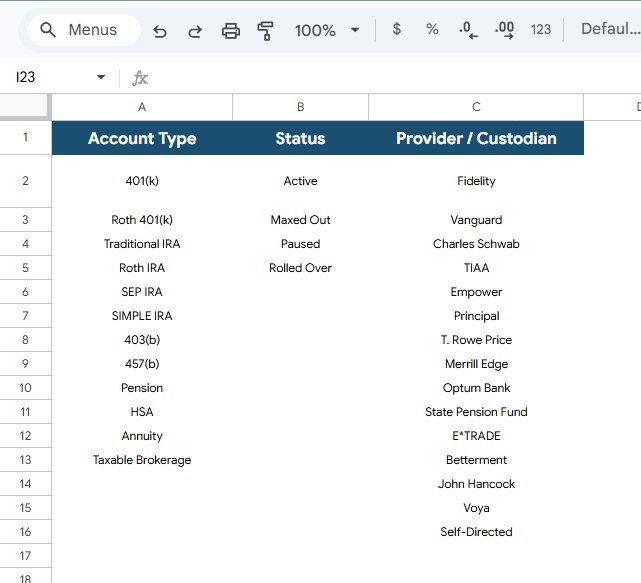This screenshot has height=583, width=641.
Task: Select the Traditional IRA cell
Action: click(x=142, y=244)
